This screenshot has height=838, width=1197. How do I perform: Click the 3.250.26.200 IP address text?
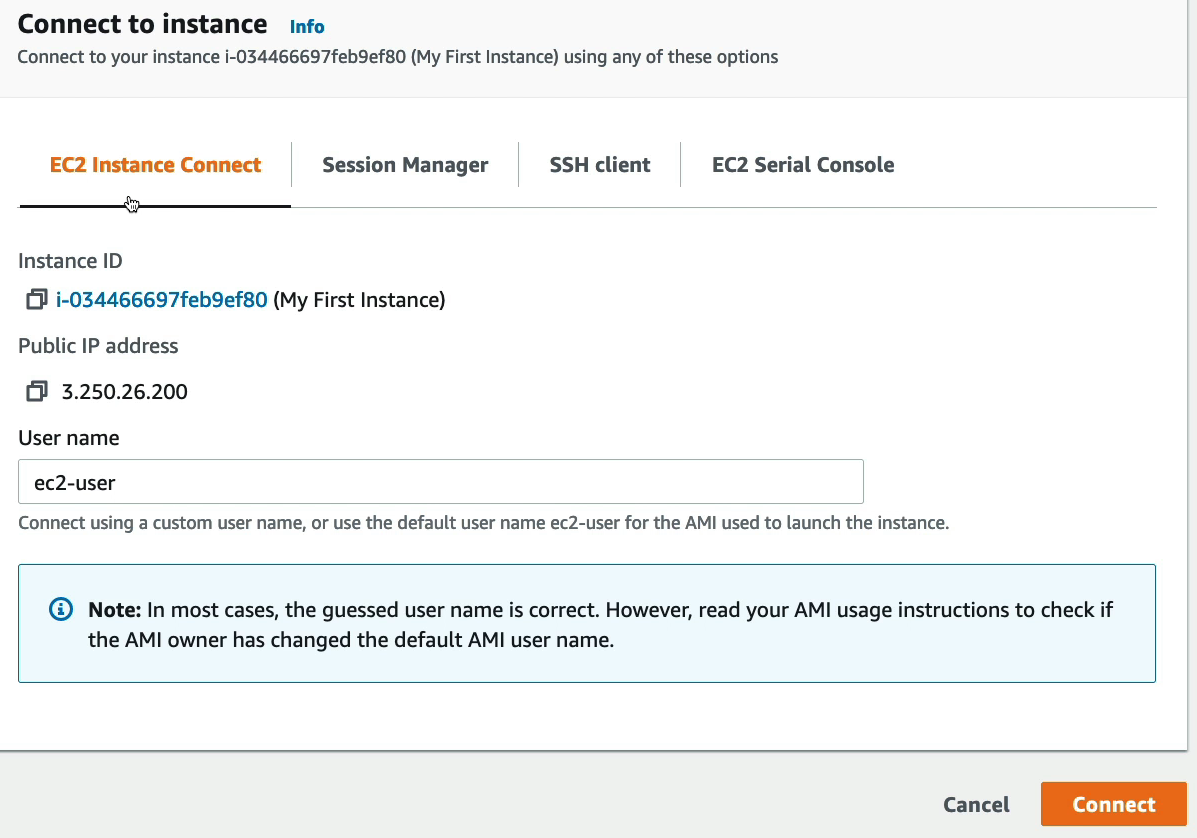coord(125,392)
